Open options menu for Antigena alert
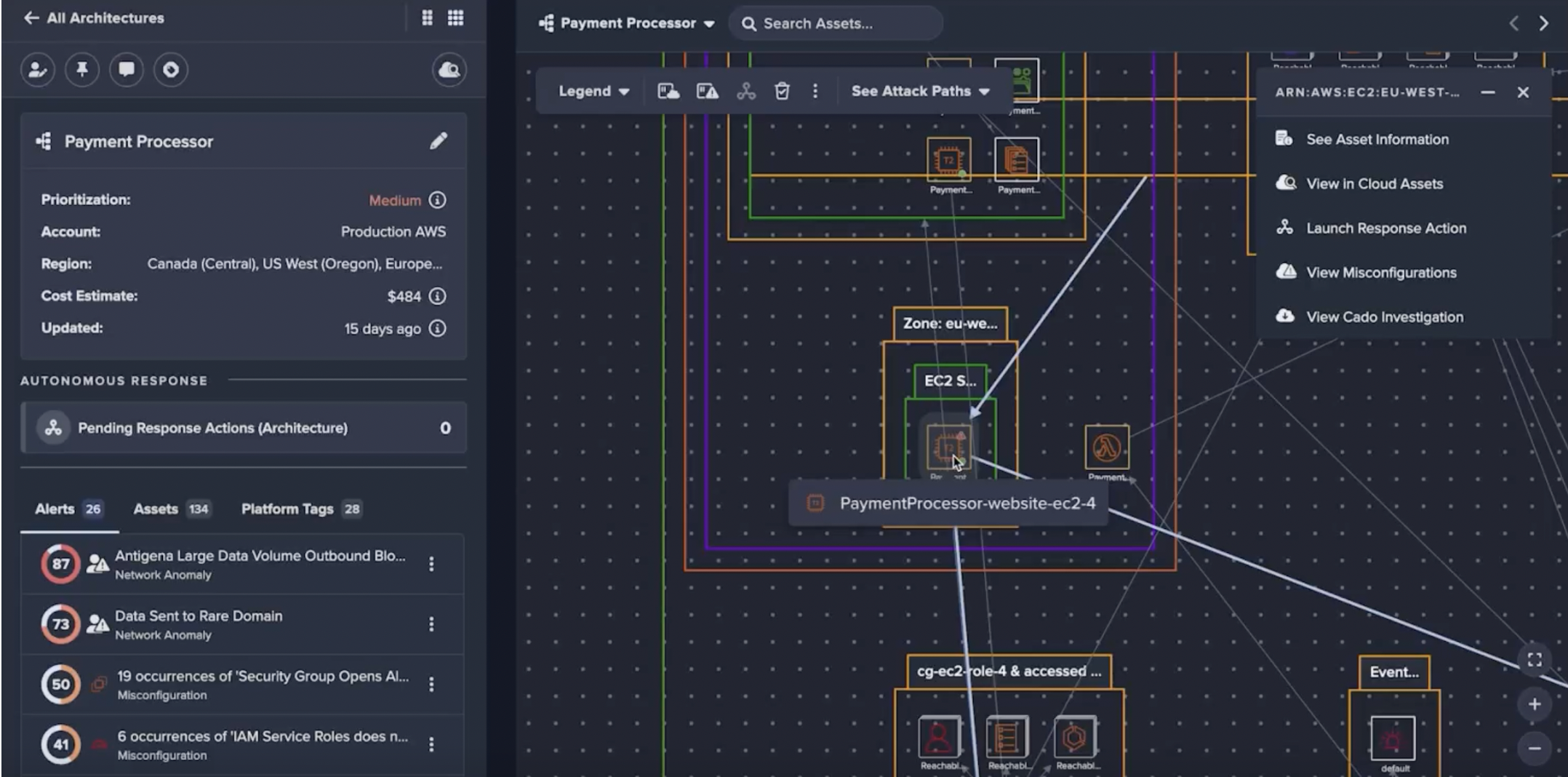 pos(431,564)
